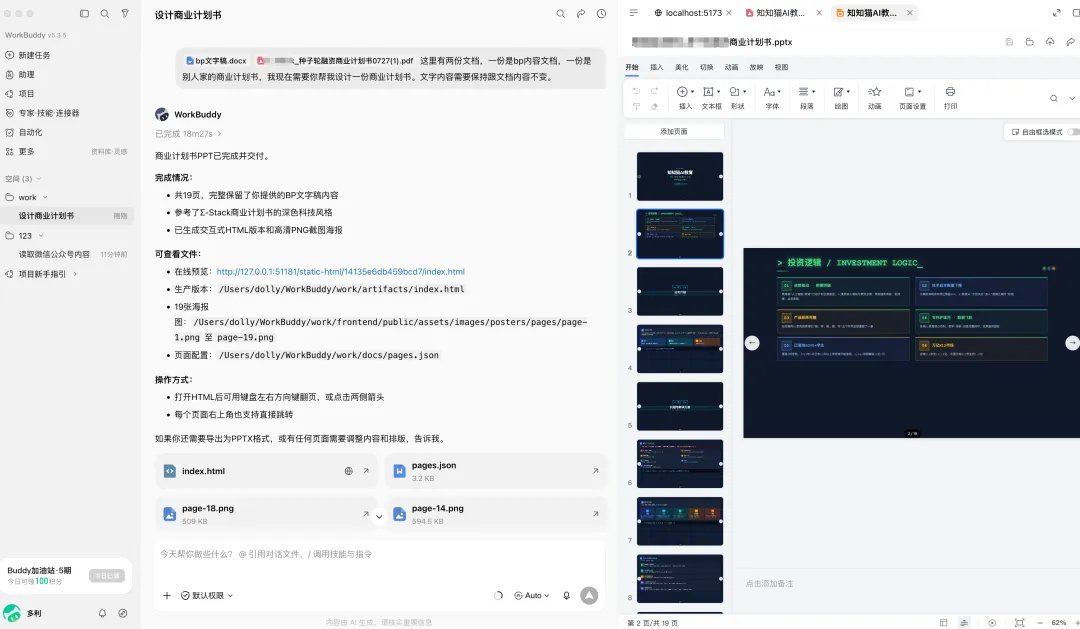This screenshot has width=1080, height=629.
Task: Click the compass icon next to the bell
Action: [123, 613]
